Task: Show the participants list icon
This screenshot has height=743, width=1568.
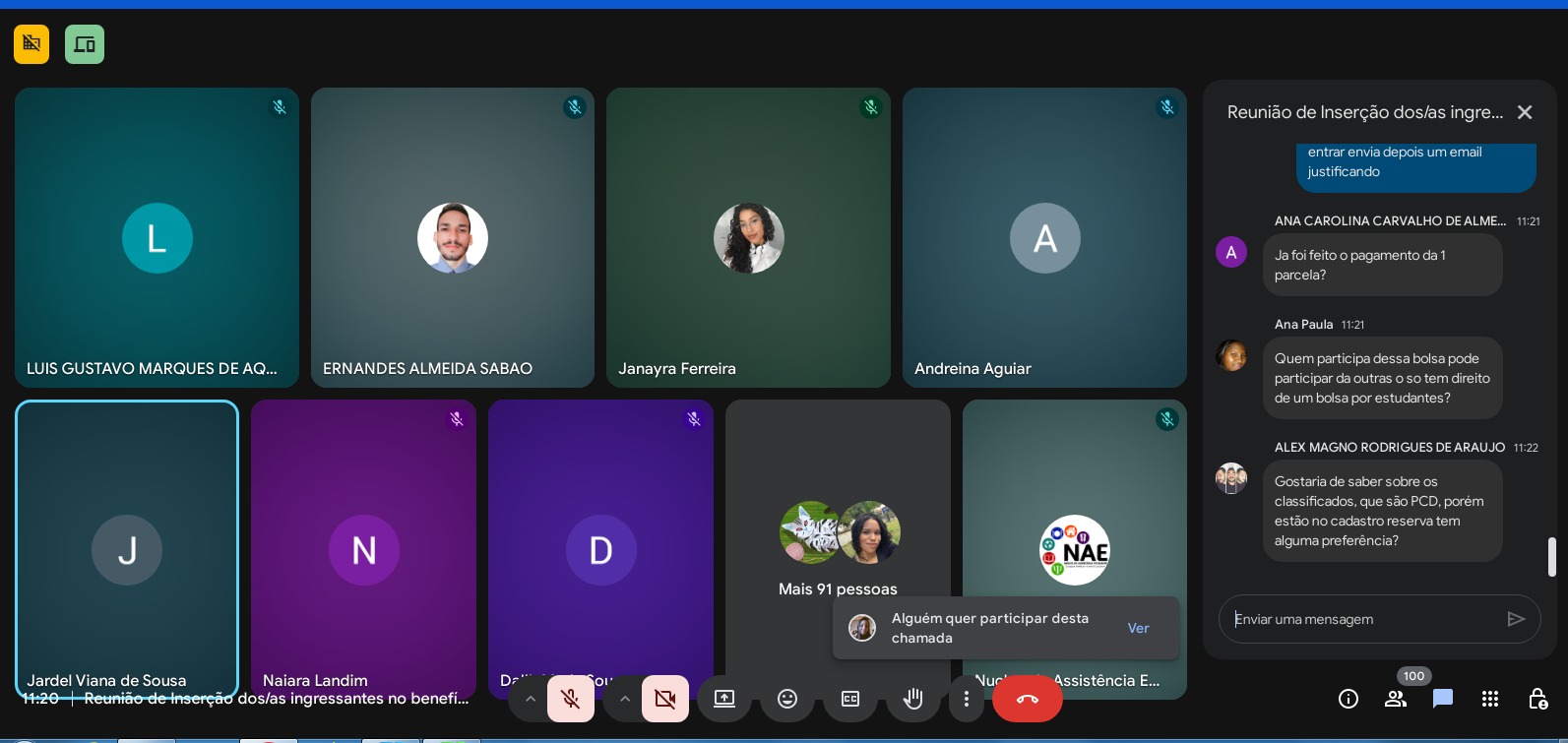Action: 1396,699
